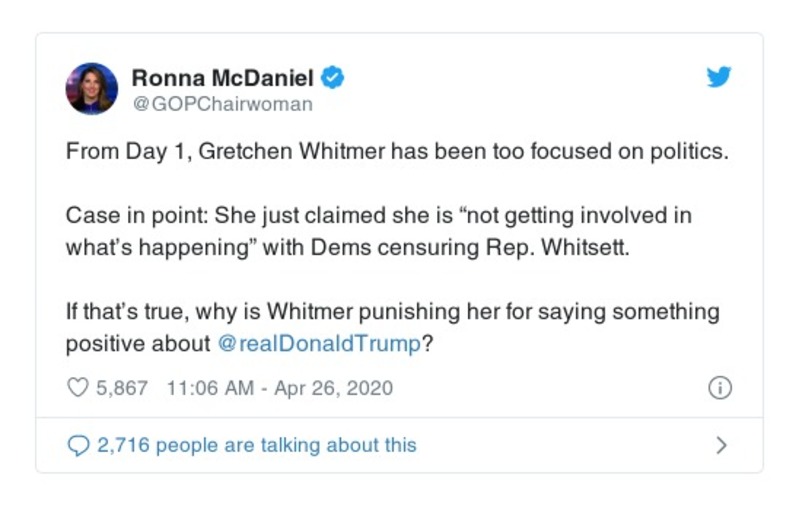Open "2,716 people are talking about this"
The image size is (799, 513).
(x=256, y=446)
